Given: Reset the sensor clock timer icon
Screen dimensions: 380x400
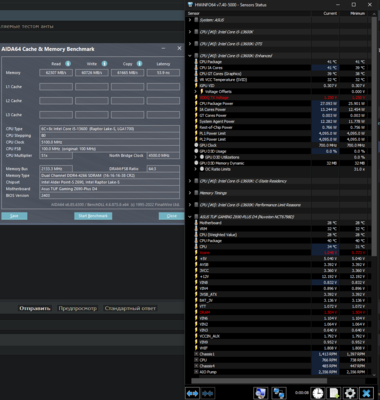Looking at the screenshot, I should pos(318,393).
